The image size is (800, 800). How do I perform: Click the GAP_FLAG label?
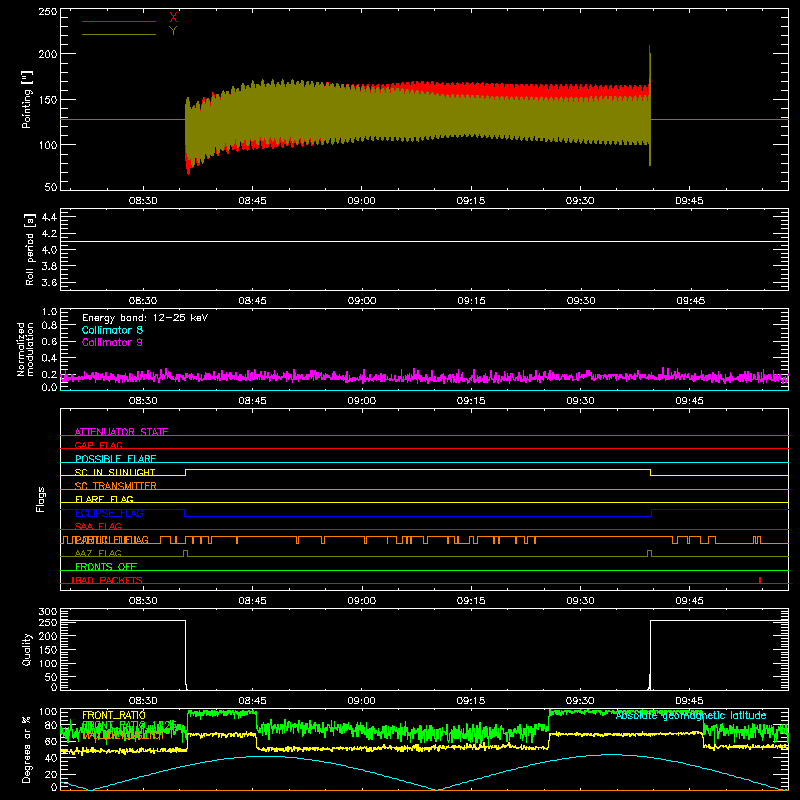[98, 445]
